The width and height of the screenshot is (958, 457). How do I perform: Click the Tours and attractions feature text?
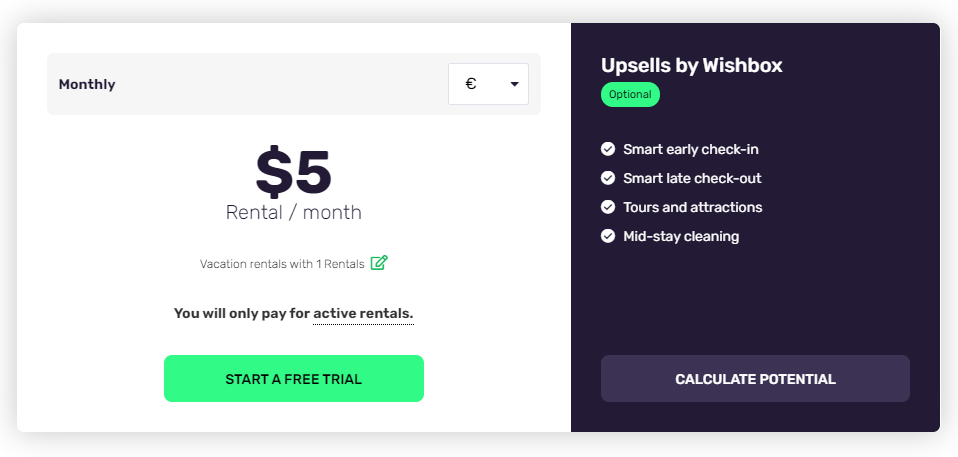[x=692, y=207]
